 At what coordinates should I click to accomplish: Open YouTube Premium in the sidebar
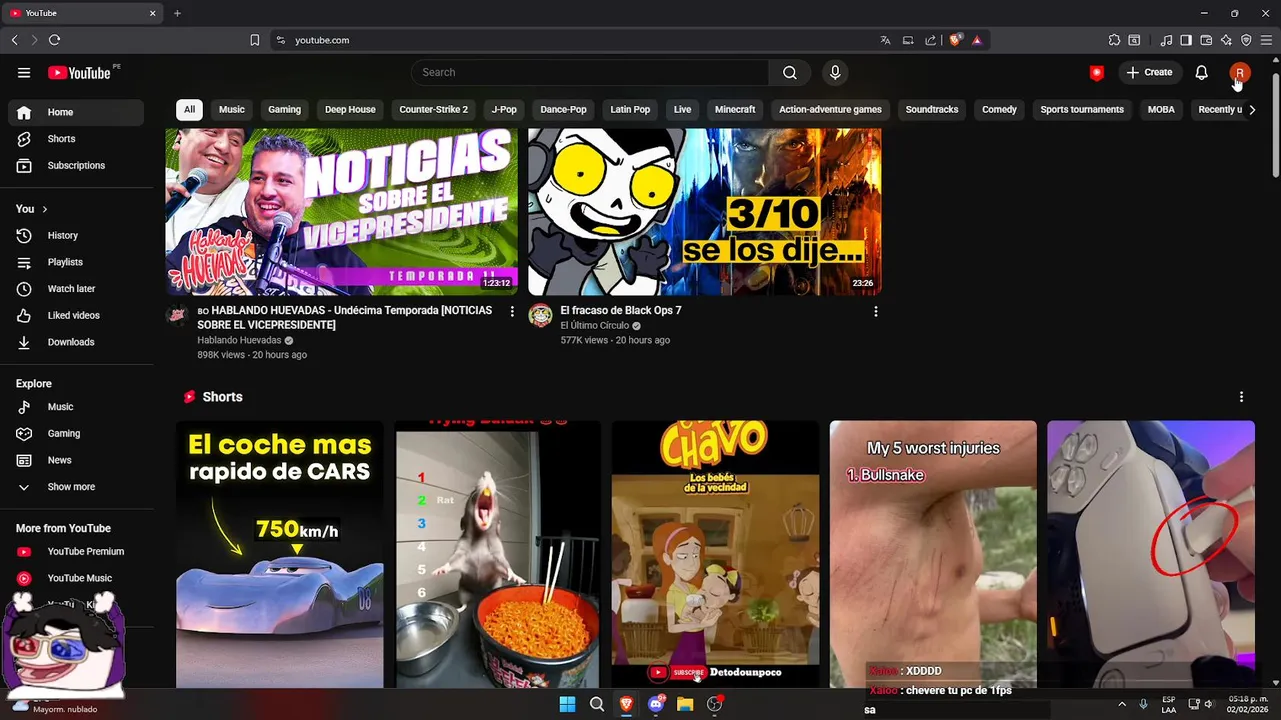click(x=76, y=551)
